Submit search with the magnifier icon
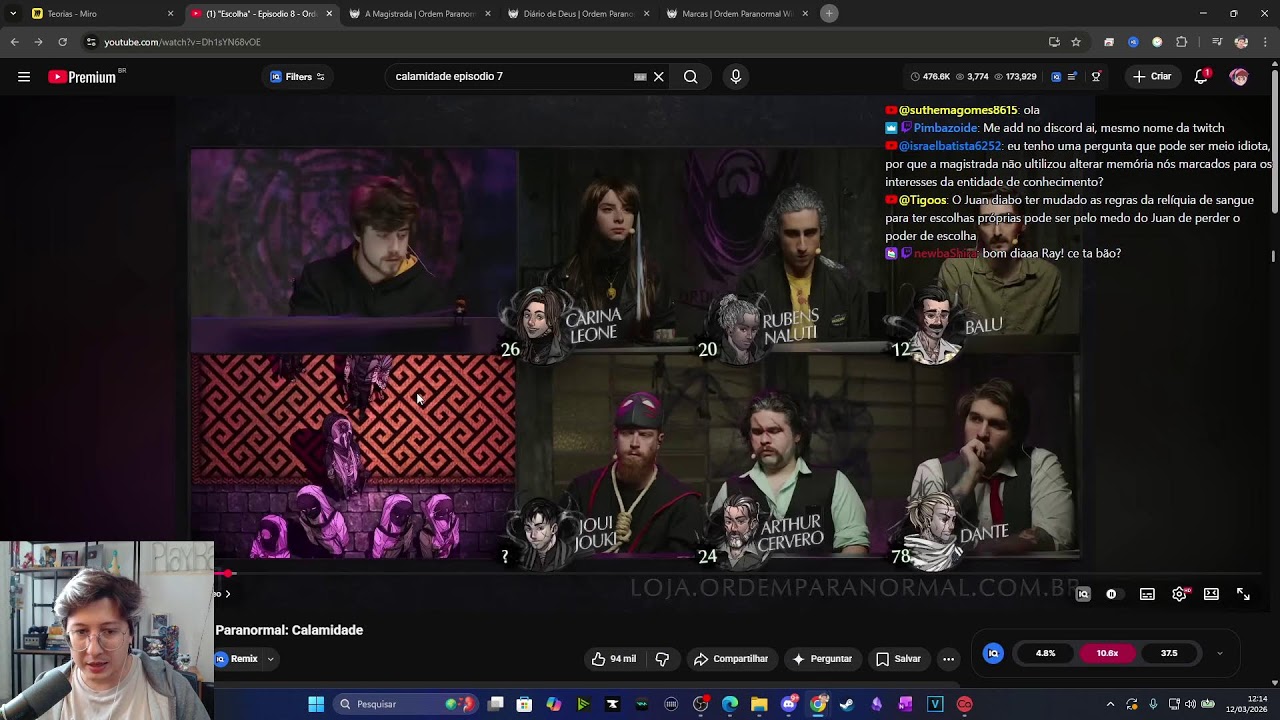This screenshot has height=720, width=1280. [x=690, y=77]
